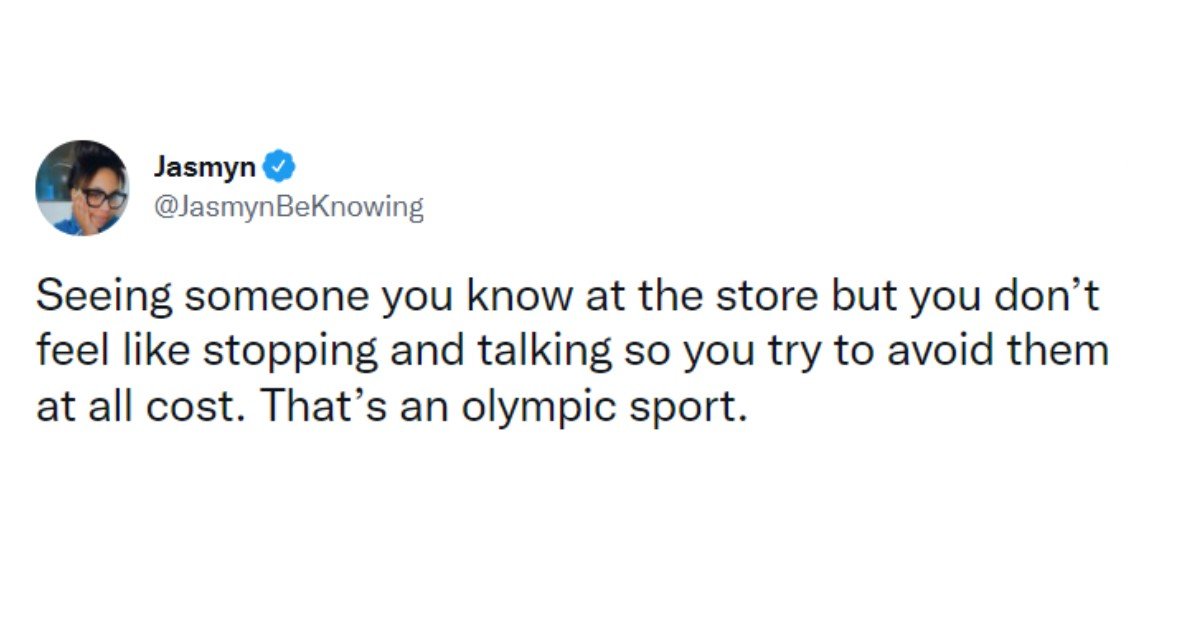This screenshot has height=628, width=1200.
Task: Select the word "someone" in first line
Action: pos(235,298)
